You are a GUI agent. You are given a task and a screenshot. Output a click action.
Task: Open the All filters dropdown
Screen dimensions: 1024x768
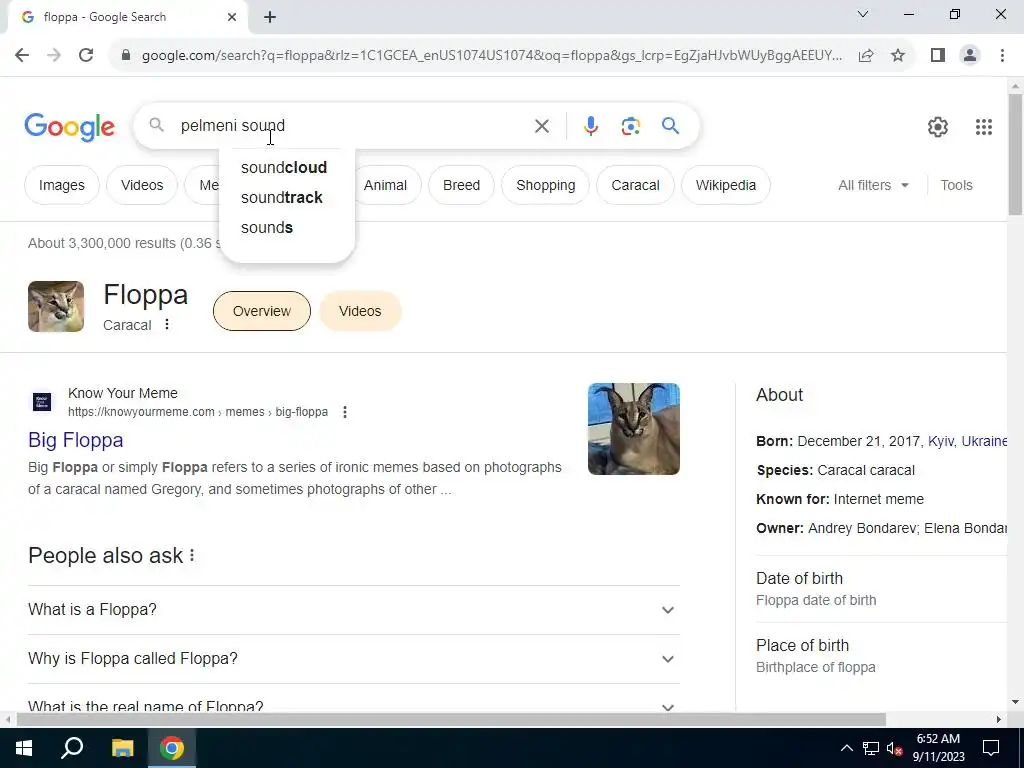pos(873,185)
